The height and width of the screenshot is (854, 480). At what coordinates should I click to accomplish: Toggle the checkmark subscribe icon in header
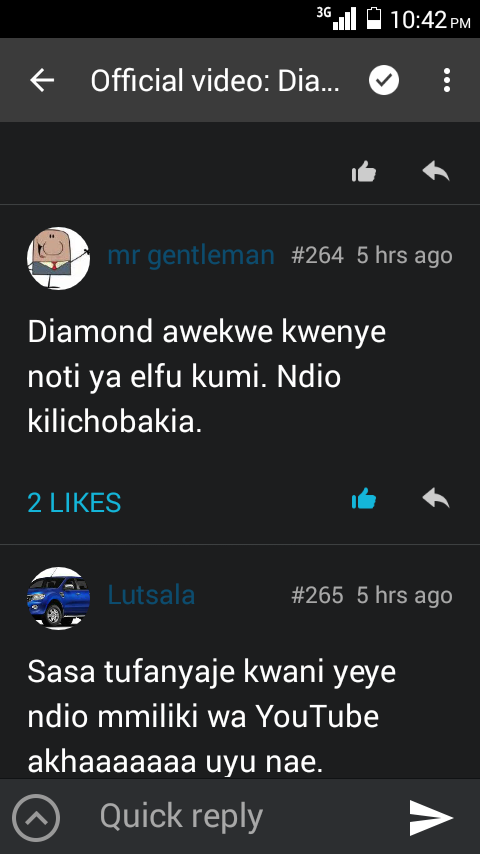(384, 81)
